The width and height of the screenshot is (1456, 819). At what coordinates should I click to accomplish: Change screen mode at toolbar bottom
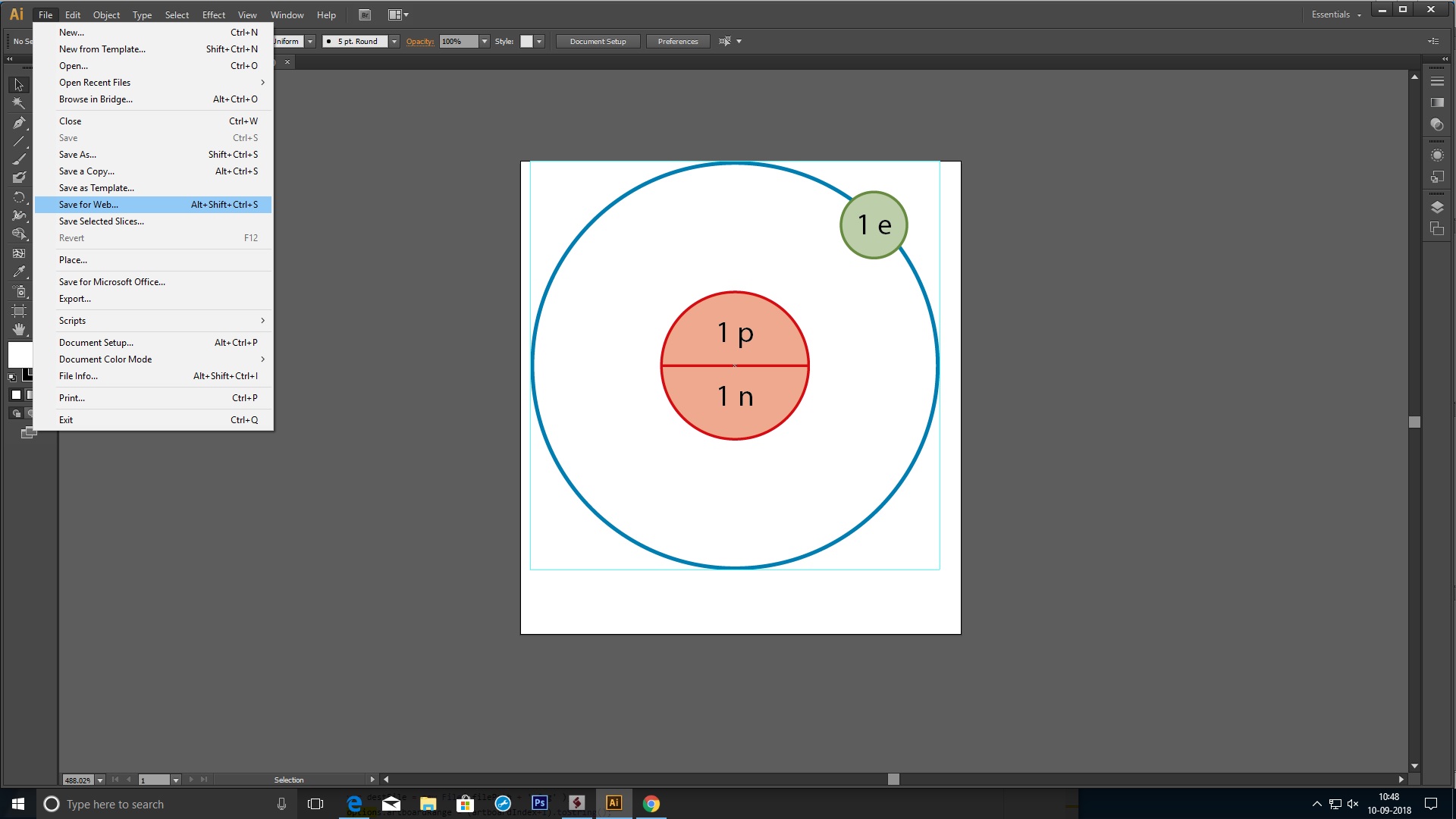pyautogui.click(x=29, y=433)
